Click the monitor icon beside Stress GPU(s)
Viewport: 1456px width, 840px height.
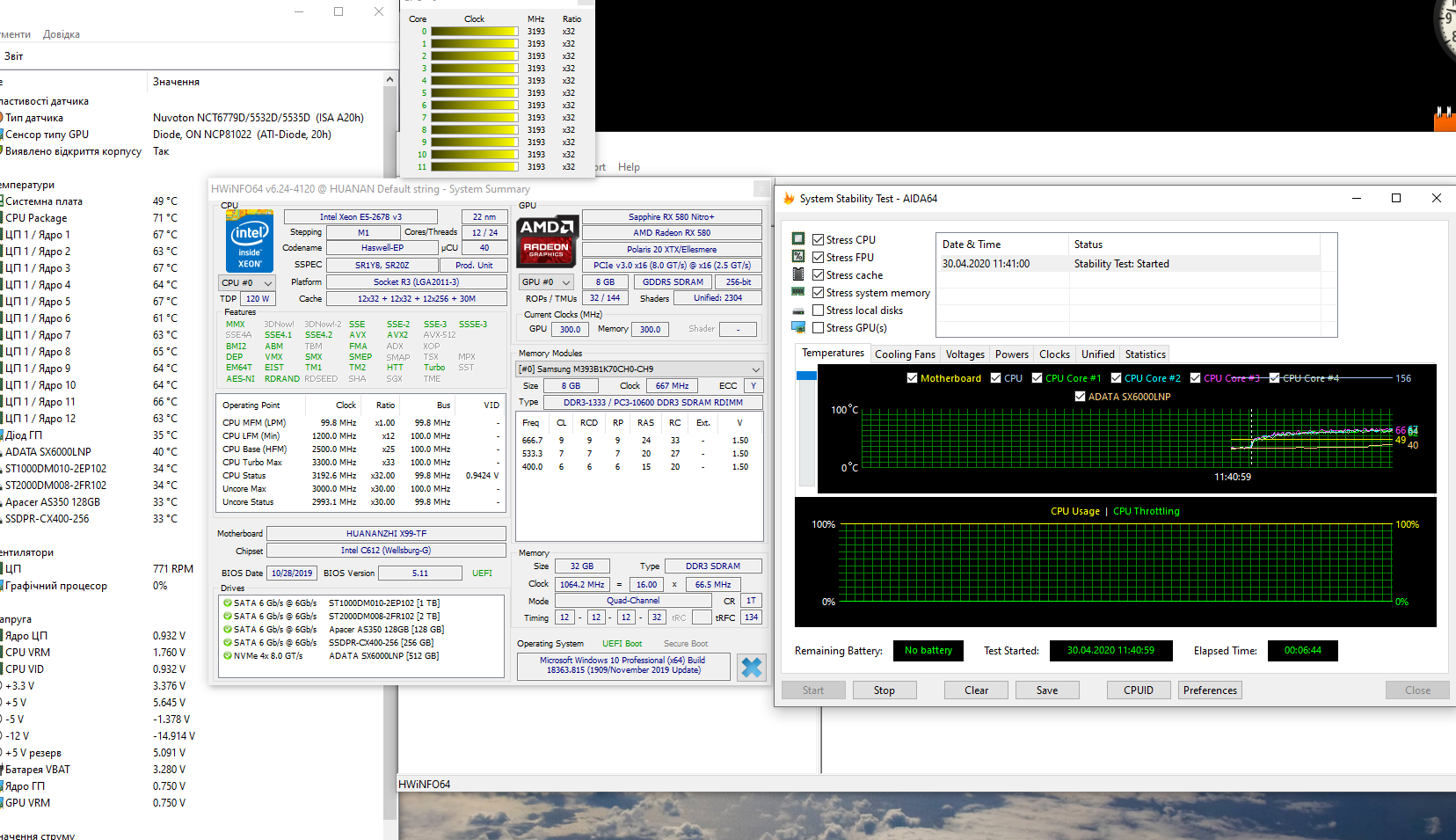798,327
